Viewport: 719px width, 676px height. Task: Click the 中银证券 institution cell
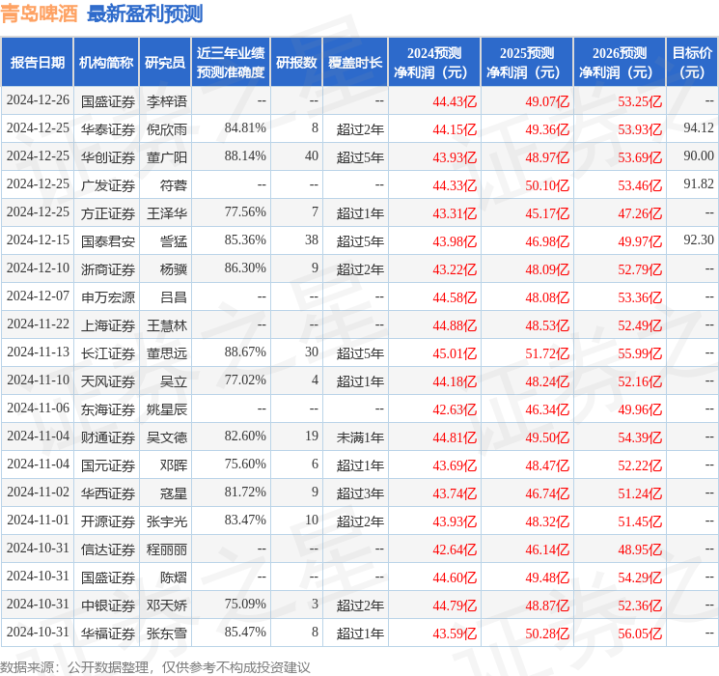(108, 605)
